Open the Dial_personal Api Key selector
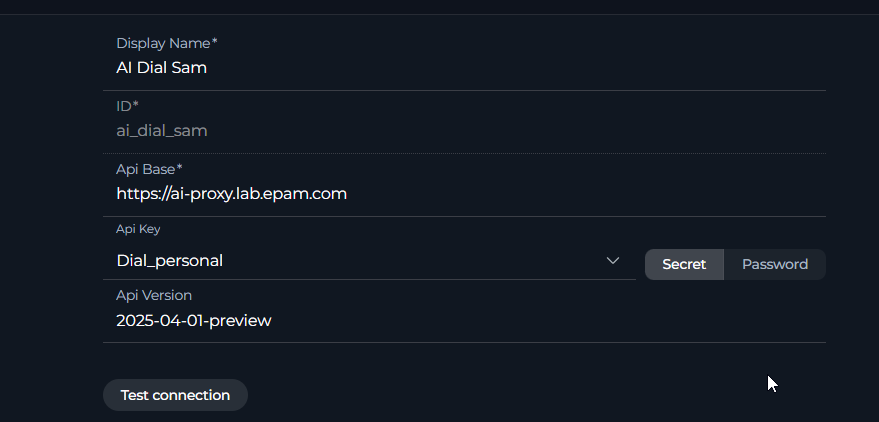Viewport: 879px width, 422px height. (360, 261)
